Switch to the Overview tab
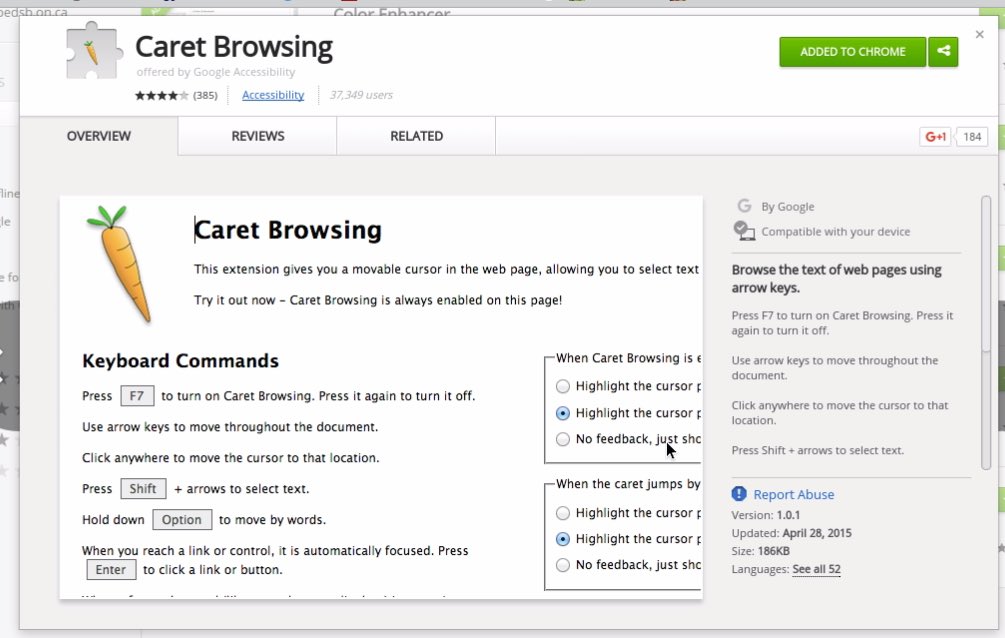This screenshot has height=638, width=1005. point(99,136)
